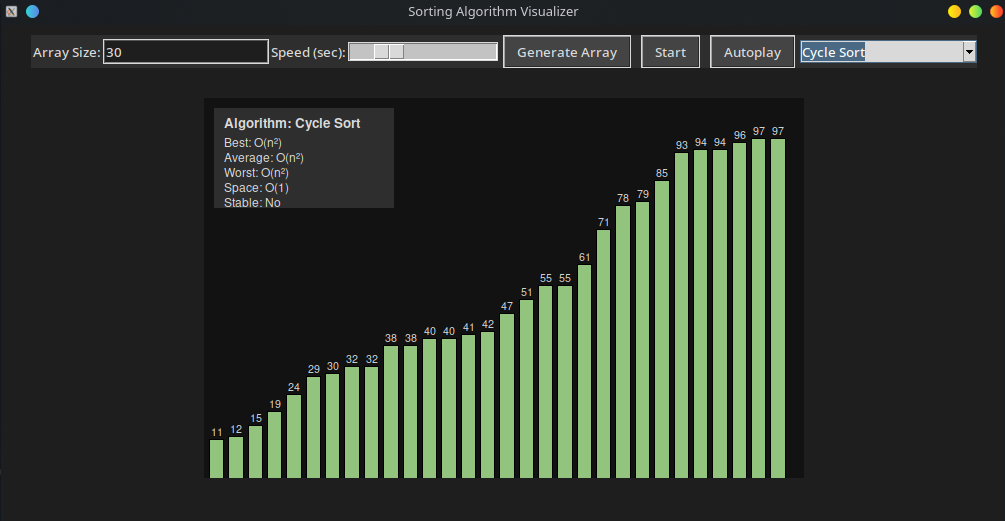The width and height of the screenshot is (1005, 521).
Task: Select the Cycle Sort algorithm combo box
Action: click(888, 52)
